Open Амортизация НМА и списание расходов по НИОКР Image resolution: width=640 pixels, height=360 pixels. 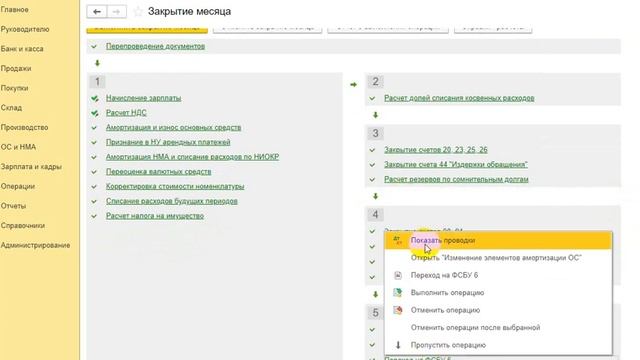193,157
